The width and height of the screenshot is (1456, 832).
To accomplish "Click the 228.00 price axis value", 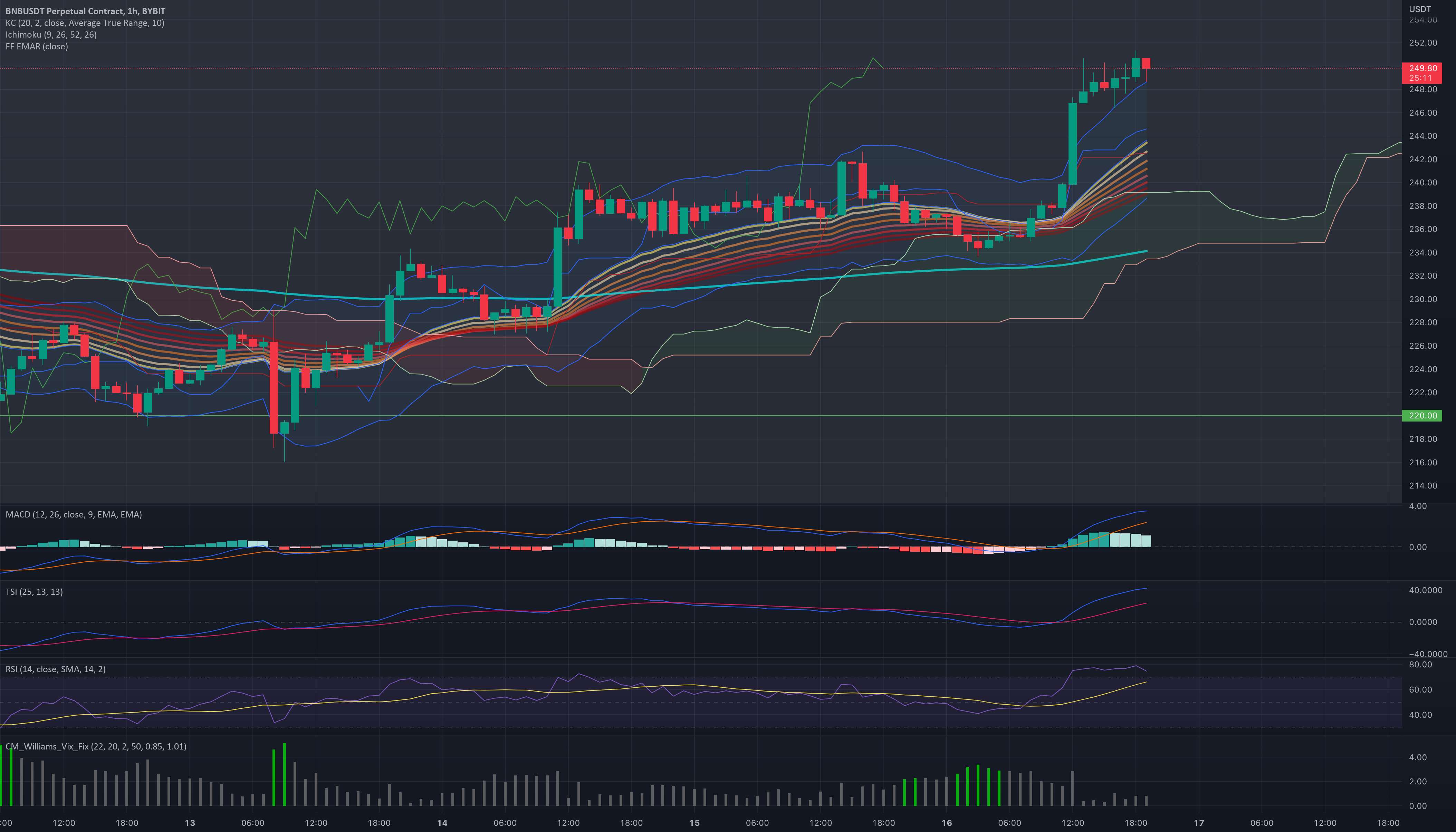I will pos(1423,322).
